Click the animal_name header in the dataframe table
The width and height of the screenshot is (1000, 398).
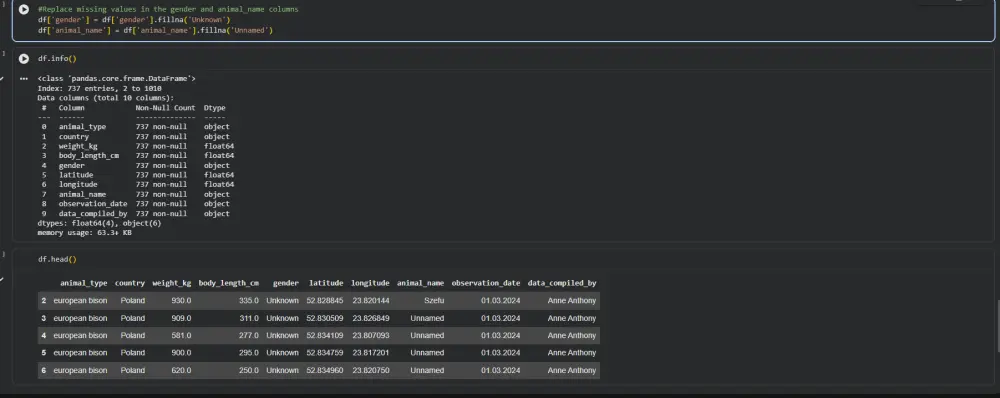(x=420, y=283)
